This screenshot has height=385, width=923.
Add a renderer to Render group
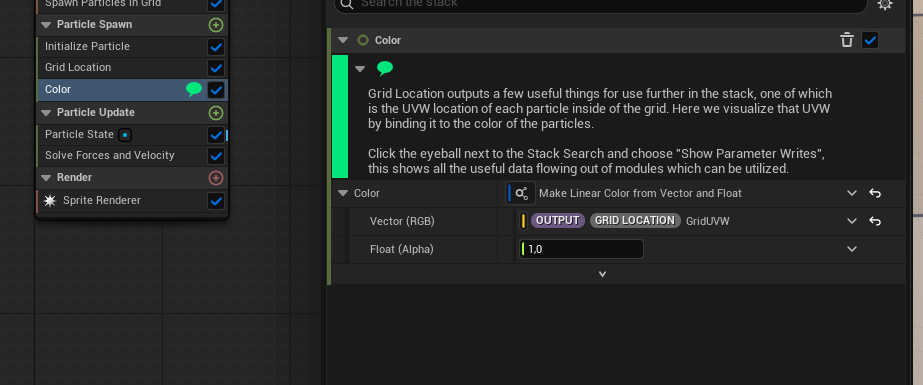[x=216, y=177]
